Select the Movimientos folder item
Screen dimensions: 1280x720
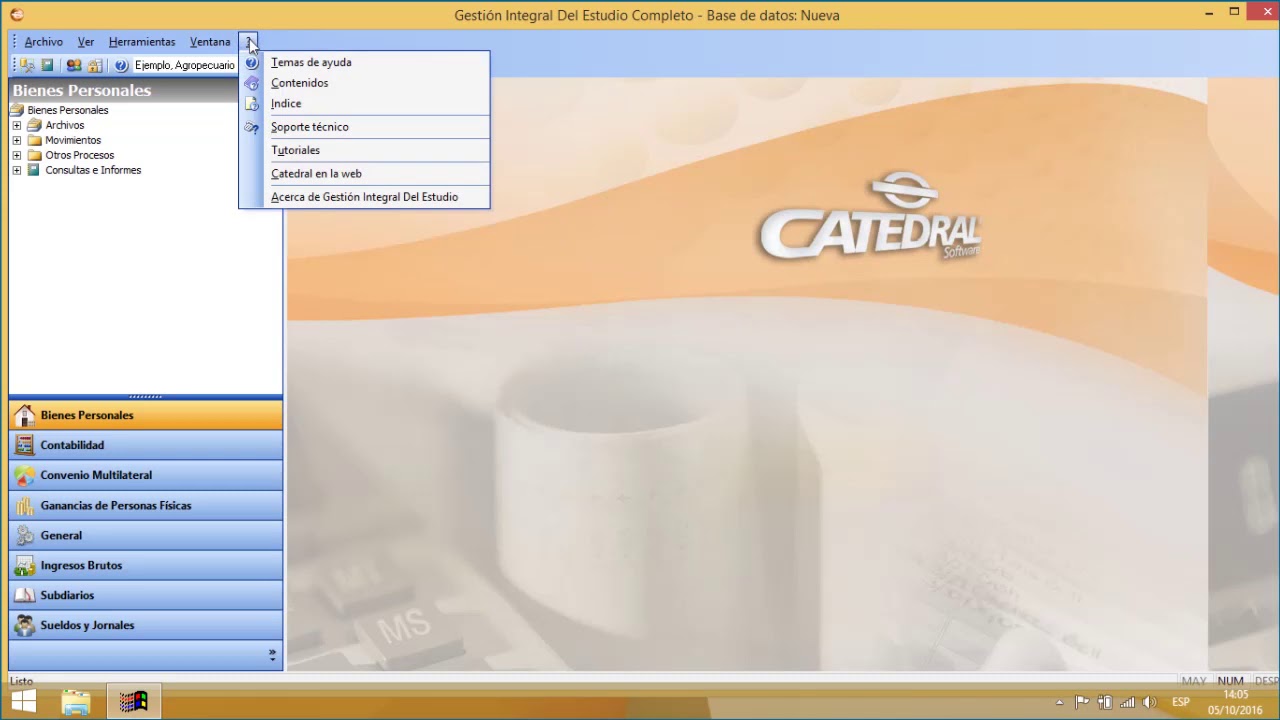pyautogui.click(x=73, y=141)
